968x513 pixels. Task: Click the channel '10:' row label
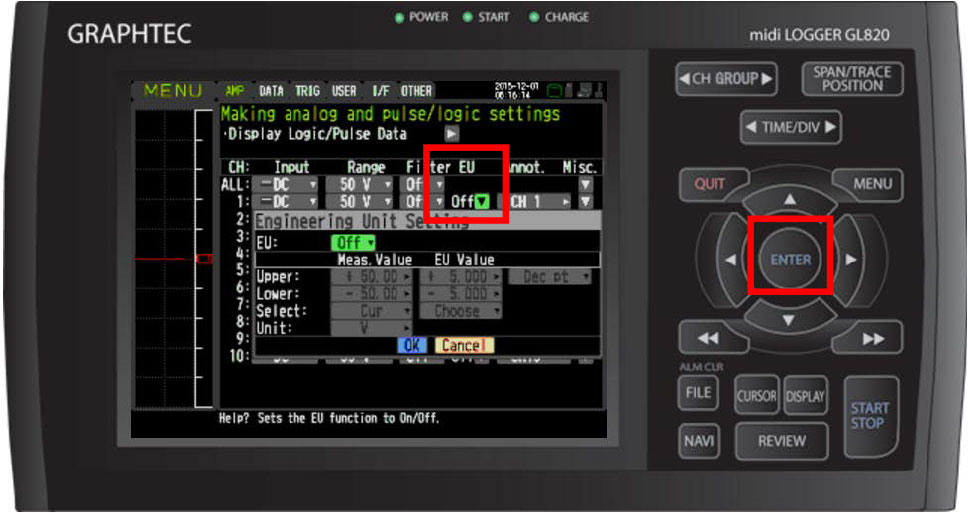click(x=240, y=356)
